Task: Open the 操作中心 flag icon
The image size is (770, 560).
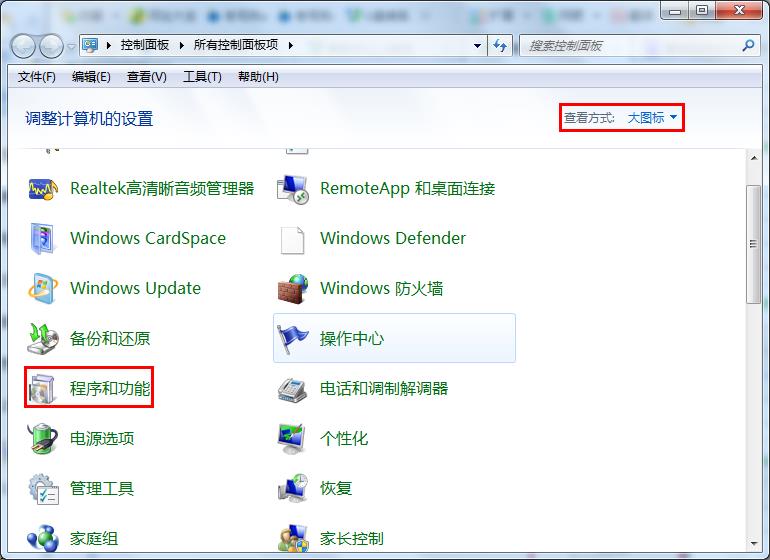Action: [293, 339]
